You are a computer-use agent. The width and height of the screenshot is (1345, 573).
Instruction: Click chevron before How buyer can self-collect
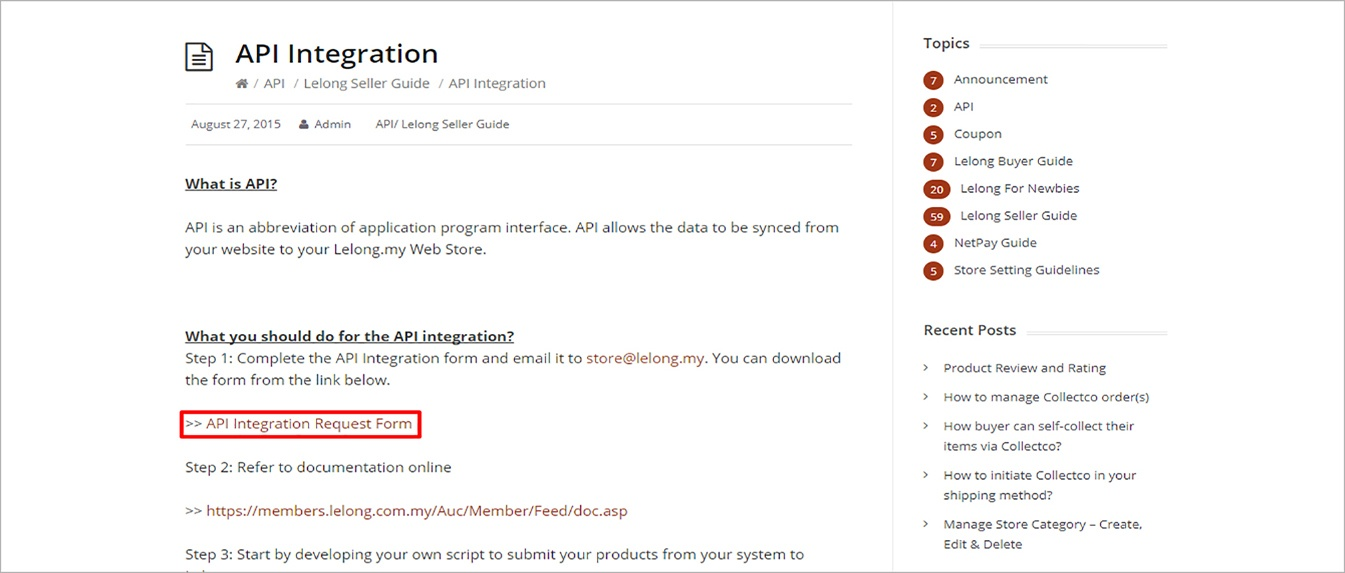(x=926, y=426)
